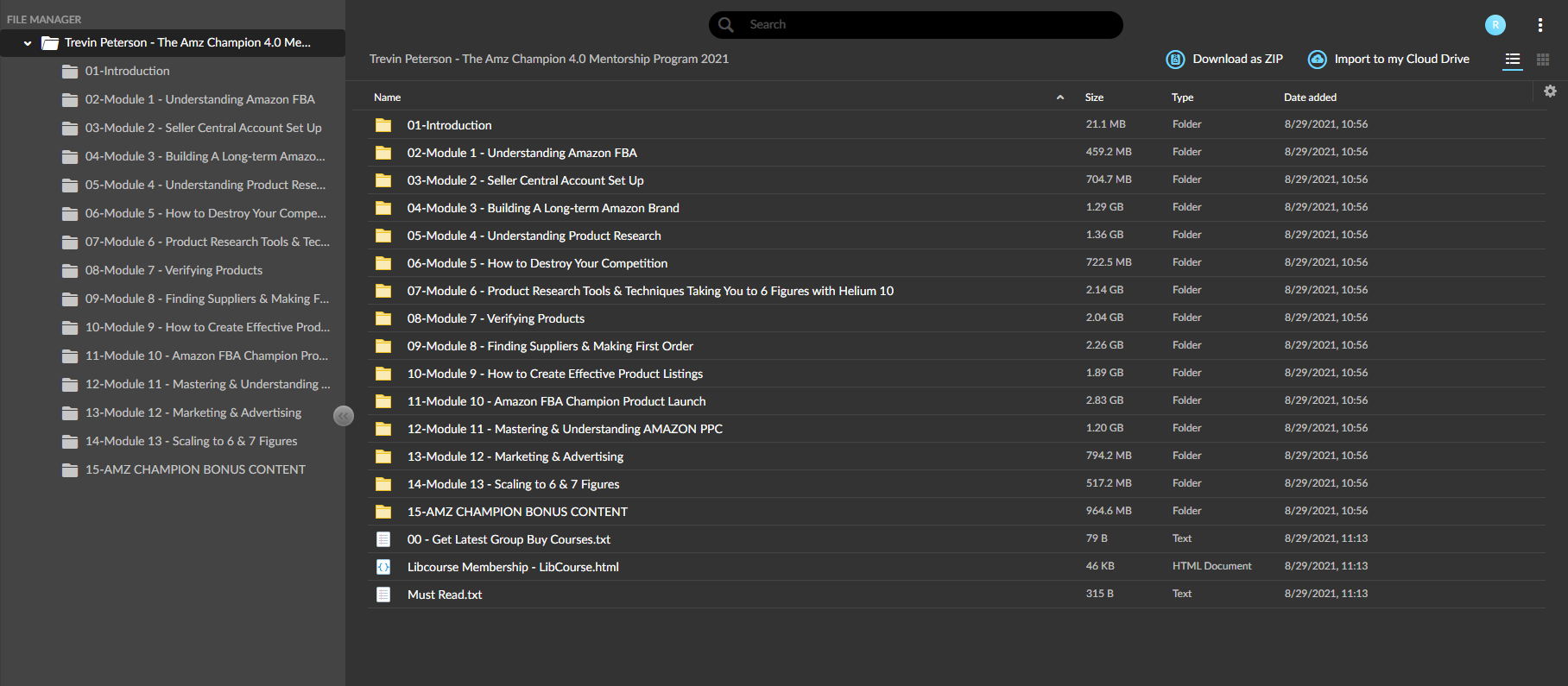Collapse the Trevin Peterson root folder tree
1568x686 pixels.
[x=28, y=43]
